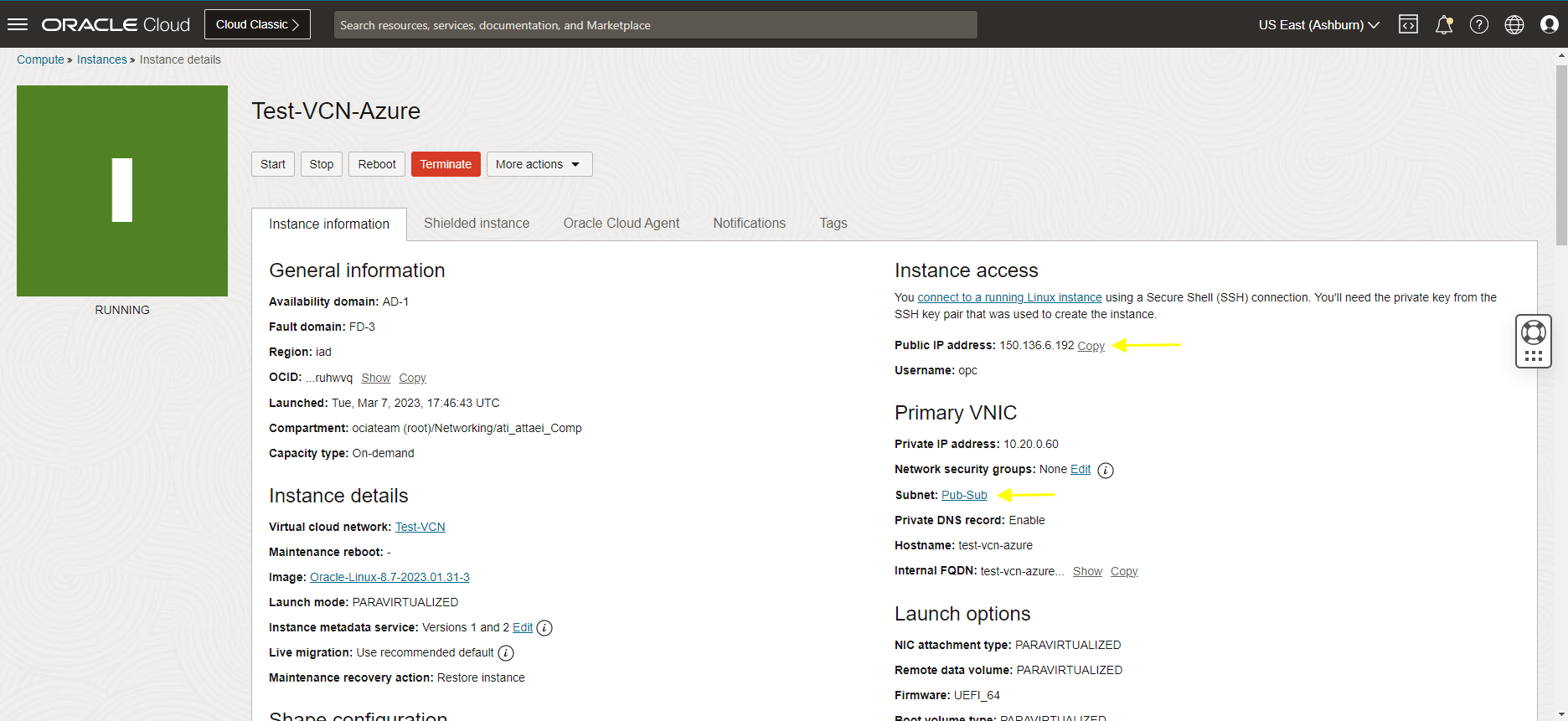Open the Tags tab

pyautogui.click(x=833, y=224)
